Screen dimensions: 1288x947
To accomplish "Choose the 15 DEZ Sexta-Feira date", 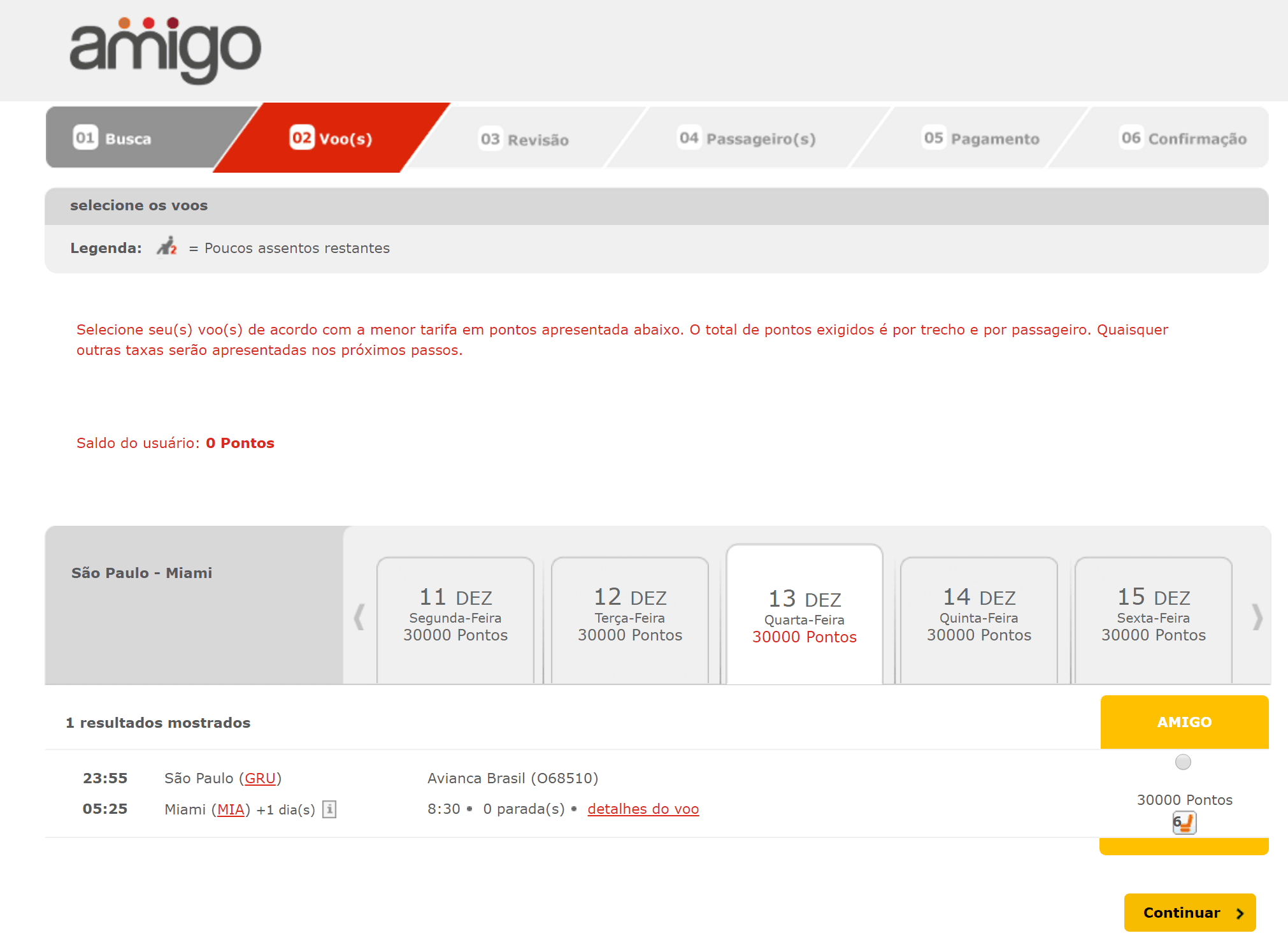I will pos(1154,620).
